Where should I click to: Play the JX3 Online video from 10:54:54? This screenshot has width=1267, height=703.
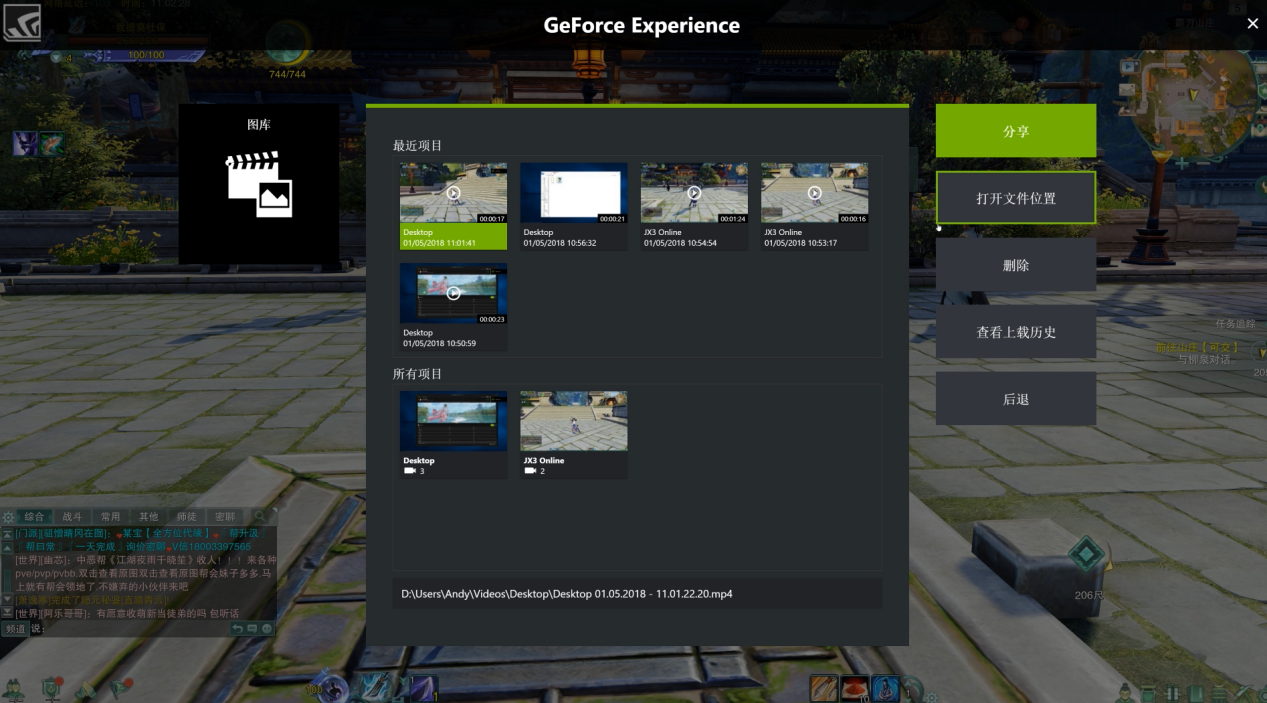694,193
